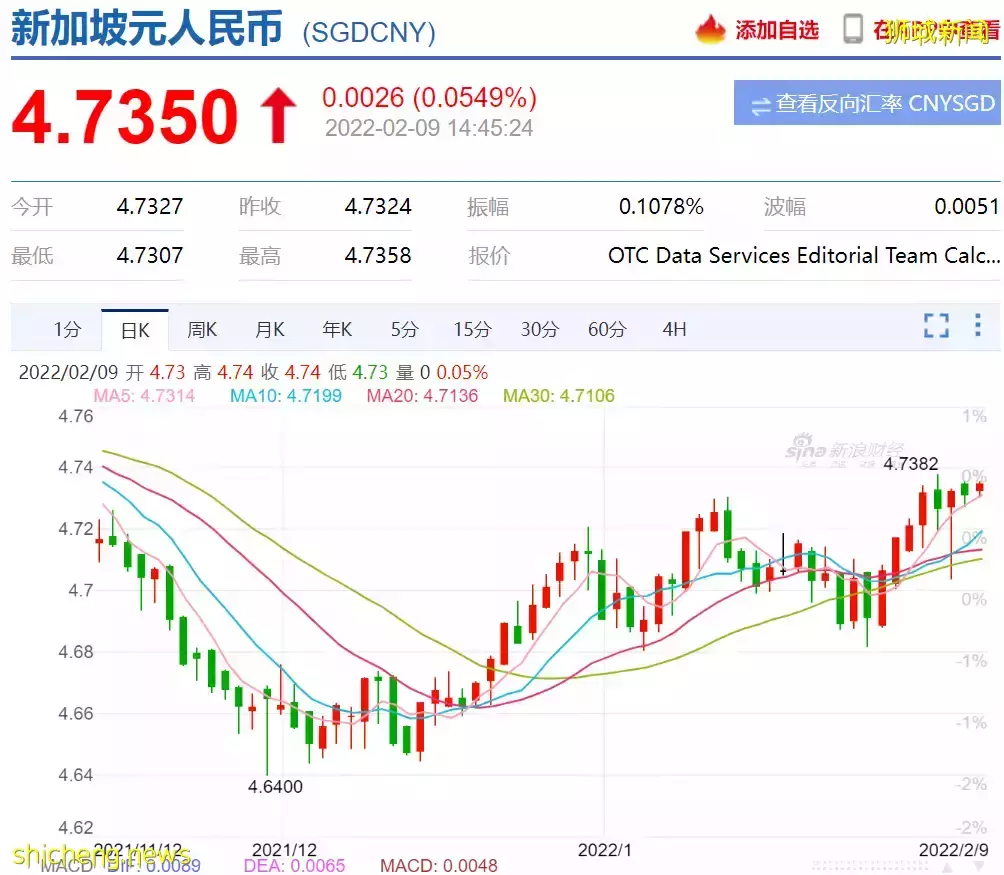Switch to the 周K weekly chart tab
Image resolution: width=1004 pixels, height=875 pixels.
pyautogui.click(x=201, y=329)
